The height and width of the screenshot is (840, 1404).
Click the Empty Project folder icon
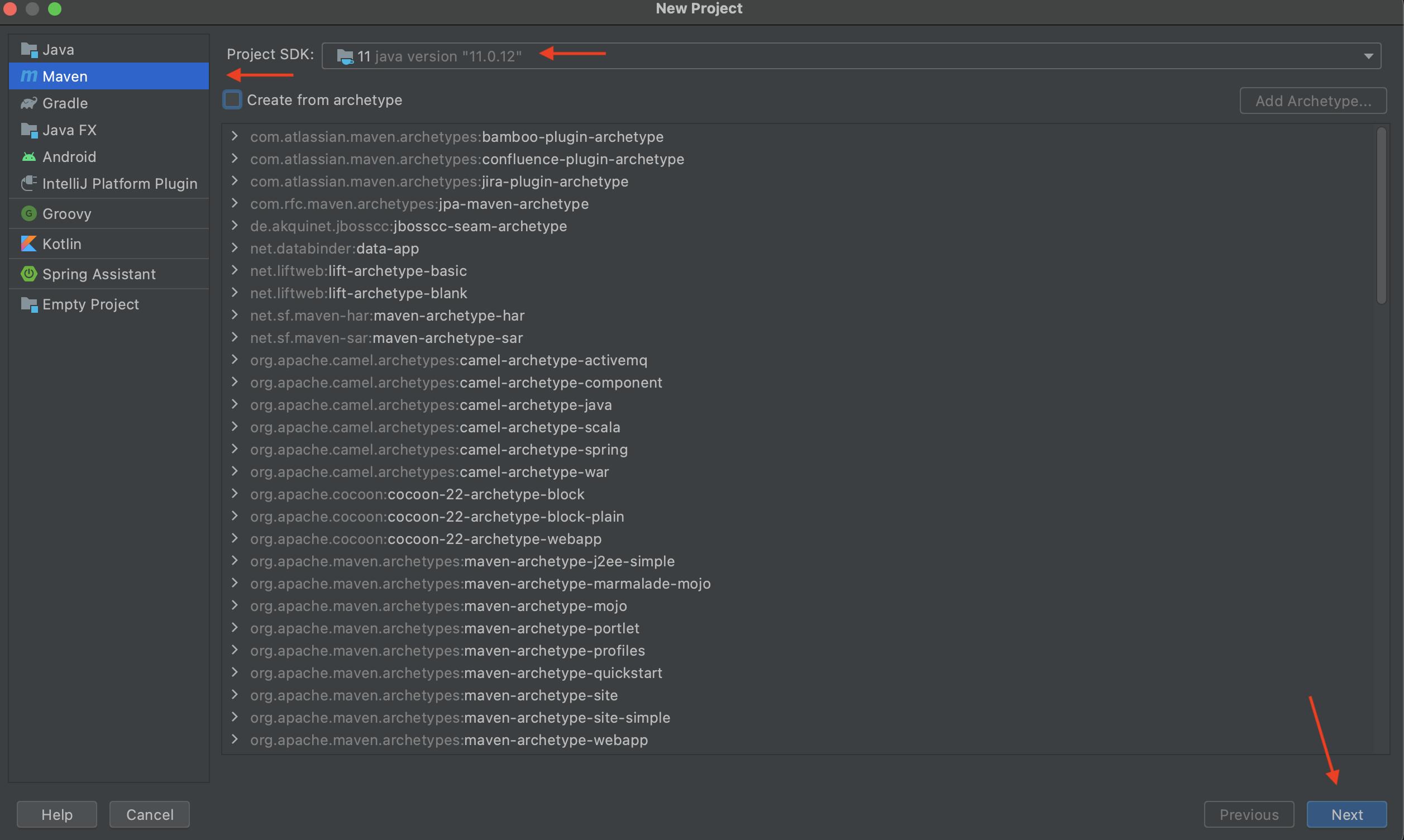[x=29, y=304]
